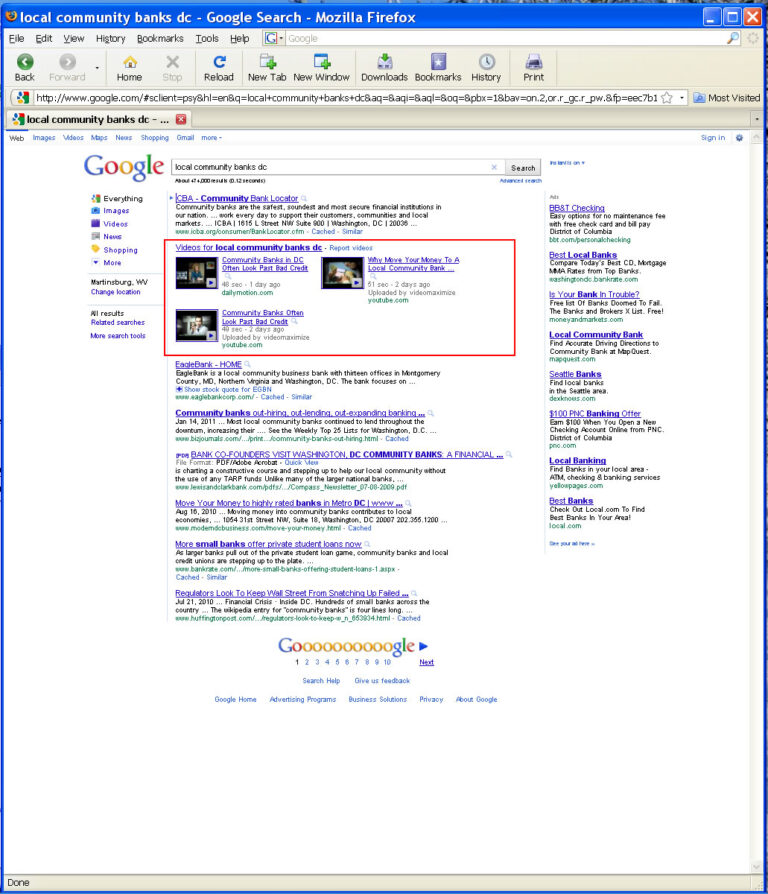Click the Reload toolbar icon
The width and height of the screenshot is (768, 894).
click(x=219, y=62)
